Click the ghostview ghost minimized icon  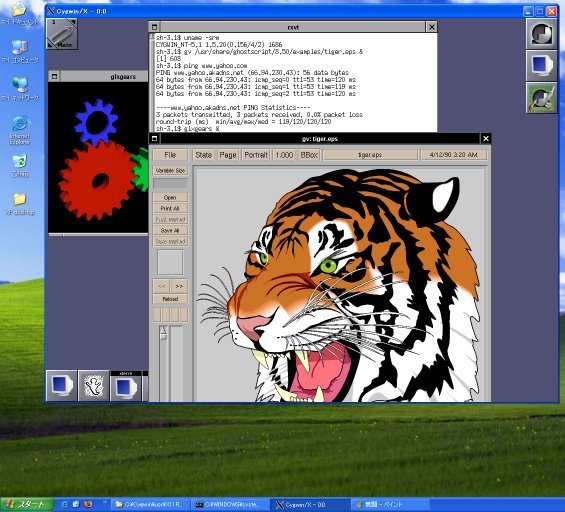click(94, 386)
